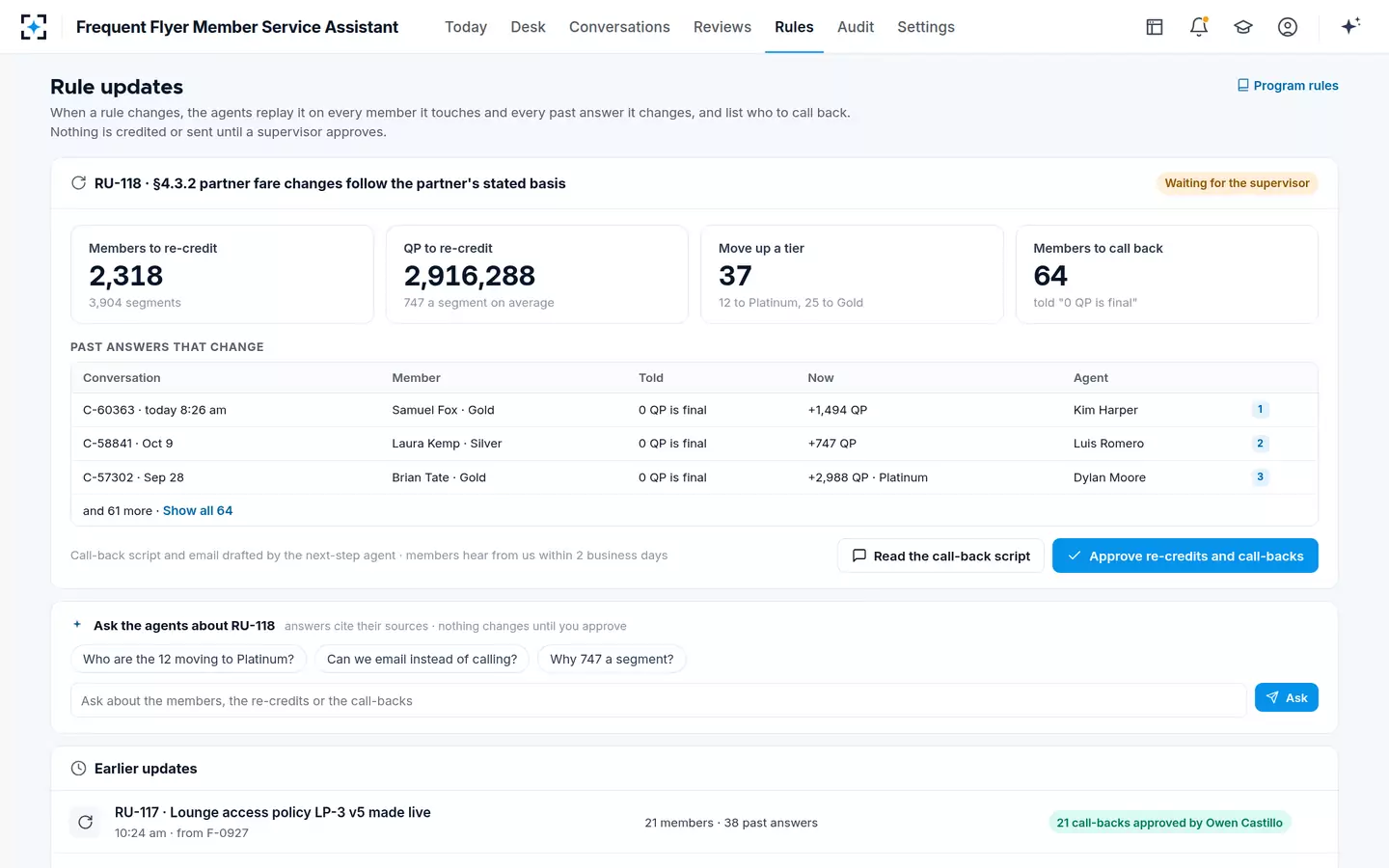Open the Reviews tab

pyautogui.click(x=722, y=27)
